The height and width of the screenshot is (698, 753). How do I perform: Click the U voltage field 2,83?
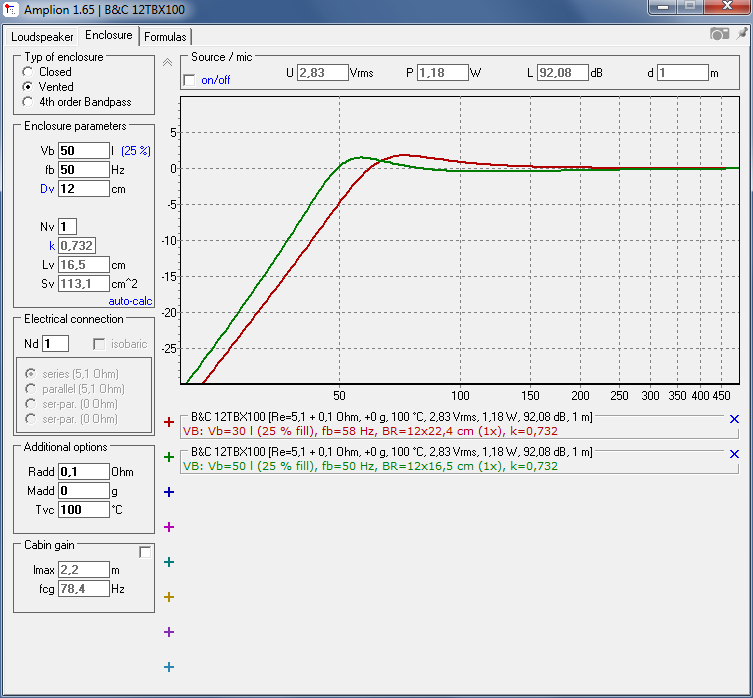point(322,73)
